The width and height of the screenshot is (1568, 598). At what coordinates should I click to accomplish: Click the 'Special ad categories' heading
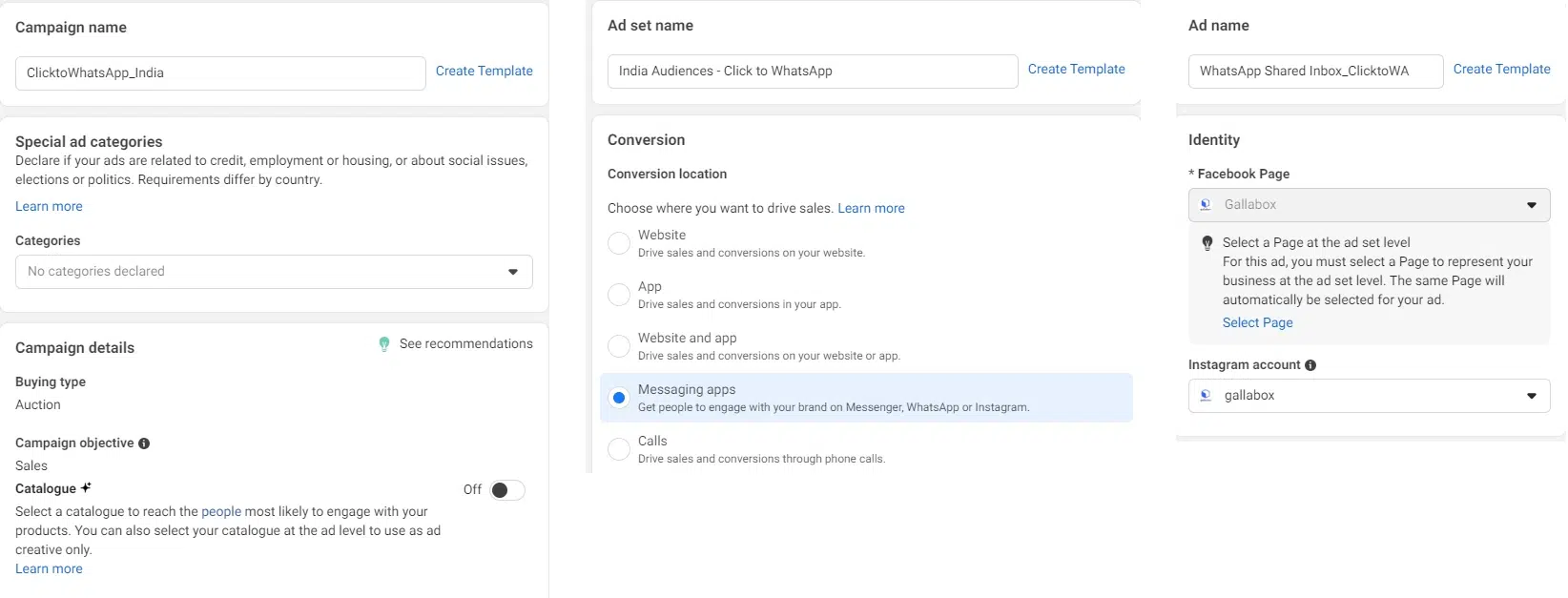point(89,142)
